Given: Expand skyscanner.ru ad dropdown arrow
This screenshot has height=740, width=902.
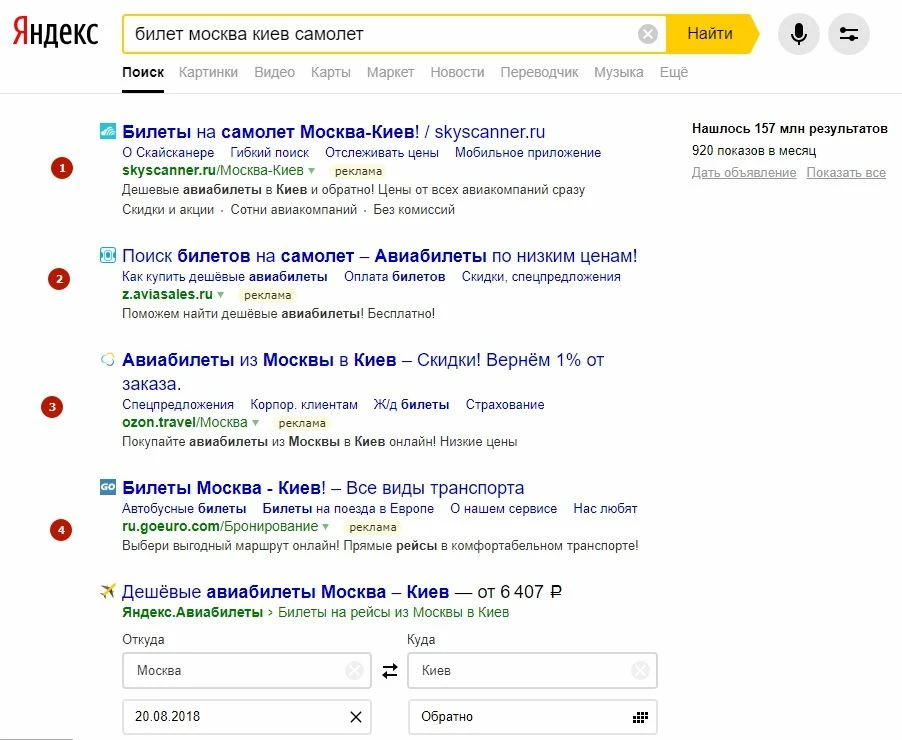Looking at the screenshot, I should point(311,171).
